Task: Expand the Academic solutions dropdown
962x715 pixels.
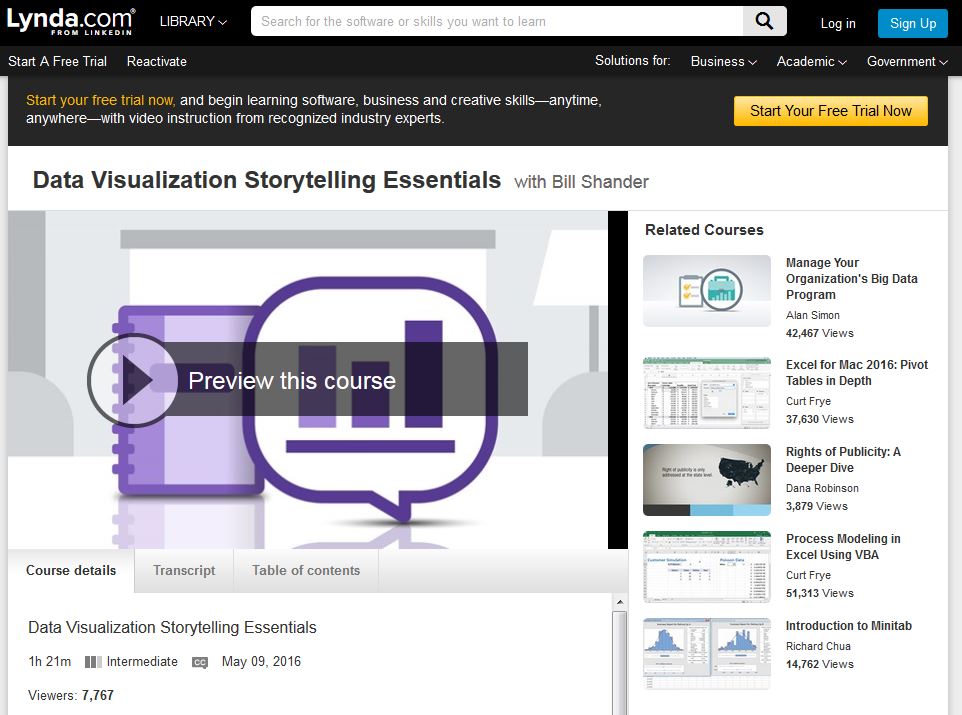Action: click(811, 61)
